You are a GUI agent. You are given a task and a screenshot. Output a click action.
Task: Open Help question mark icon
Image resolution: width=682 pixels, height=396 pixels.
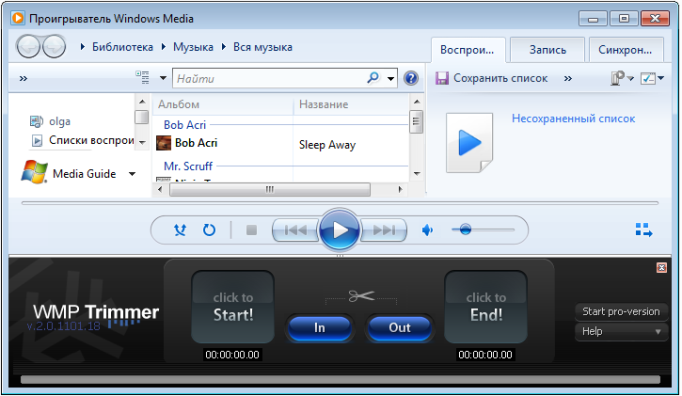point(411,78)
